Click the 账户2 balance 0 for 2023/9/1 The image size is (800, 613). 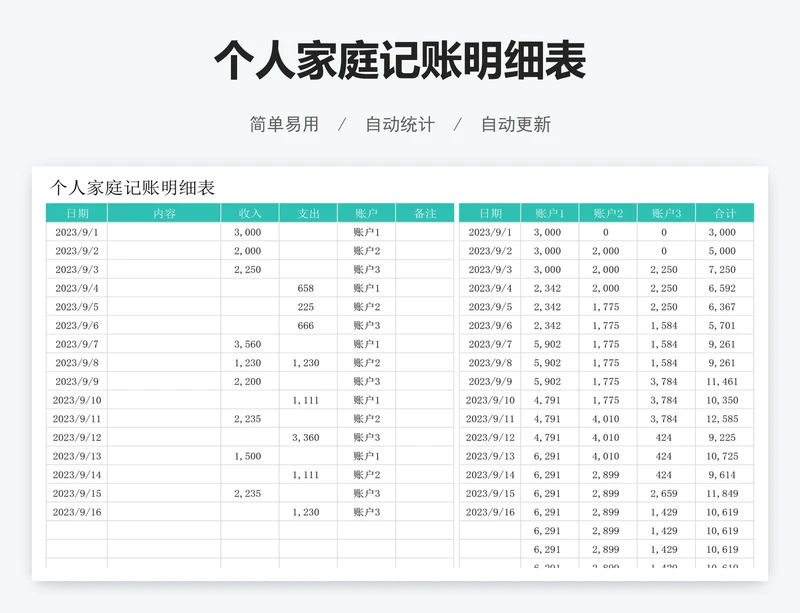(x=606, y=232)
